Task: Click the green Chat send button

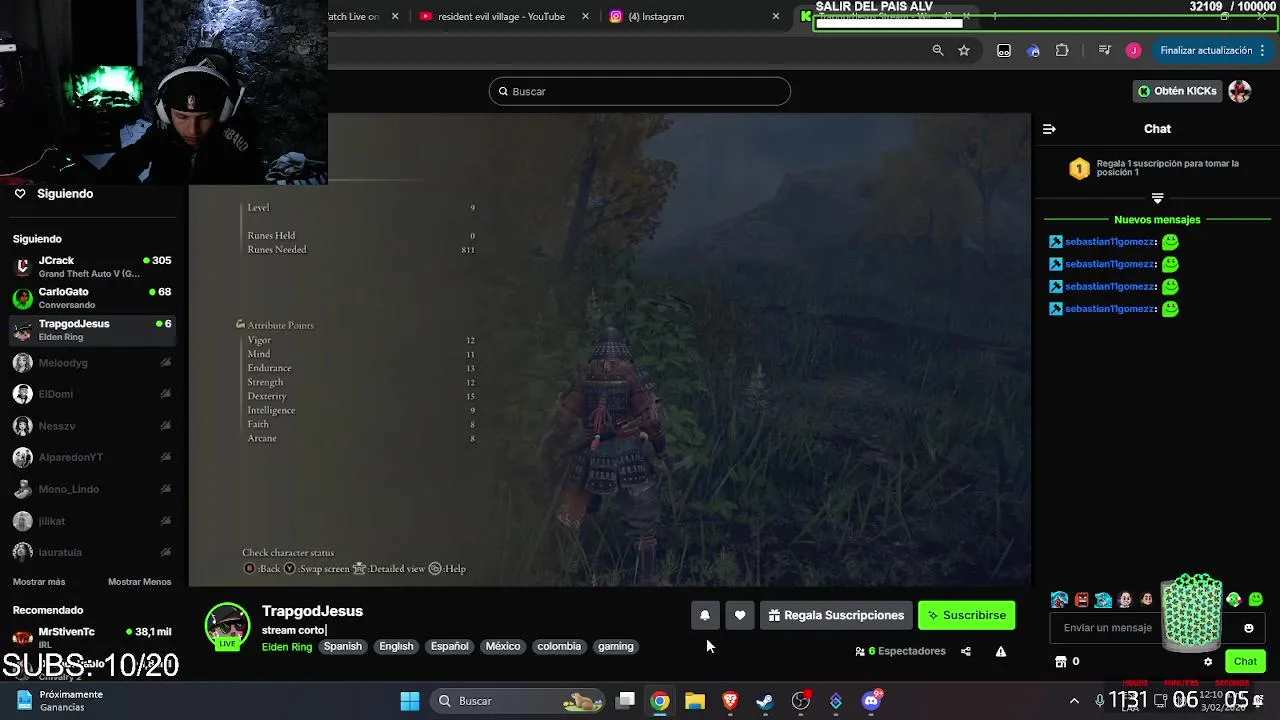Action: point(1245,661)
